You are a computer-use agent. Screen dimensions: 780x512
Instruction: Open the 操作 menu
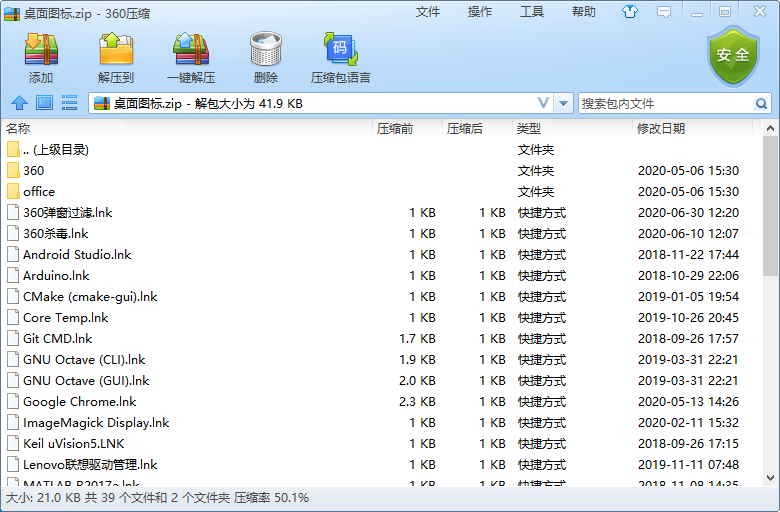[x=480, y=12]
